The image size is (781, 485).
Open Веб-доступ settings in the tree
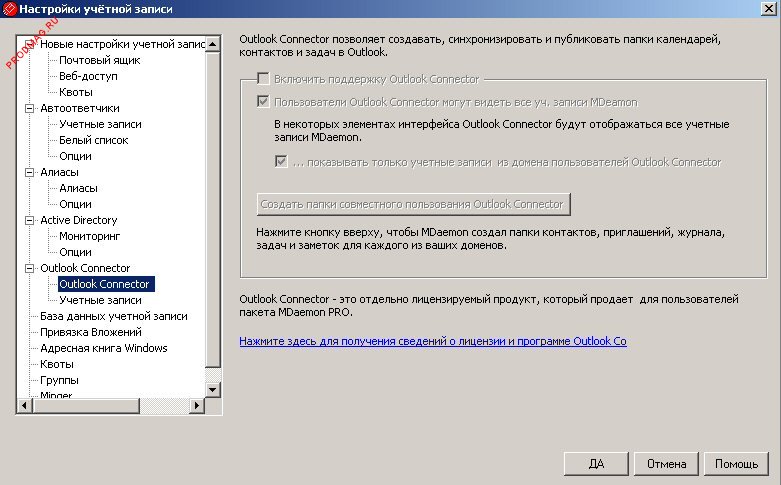(88, 76)
